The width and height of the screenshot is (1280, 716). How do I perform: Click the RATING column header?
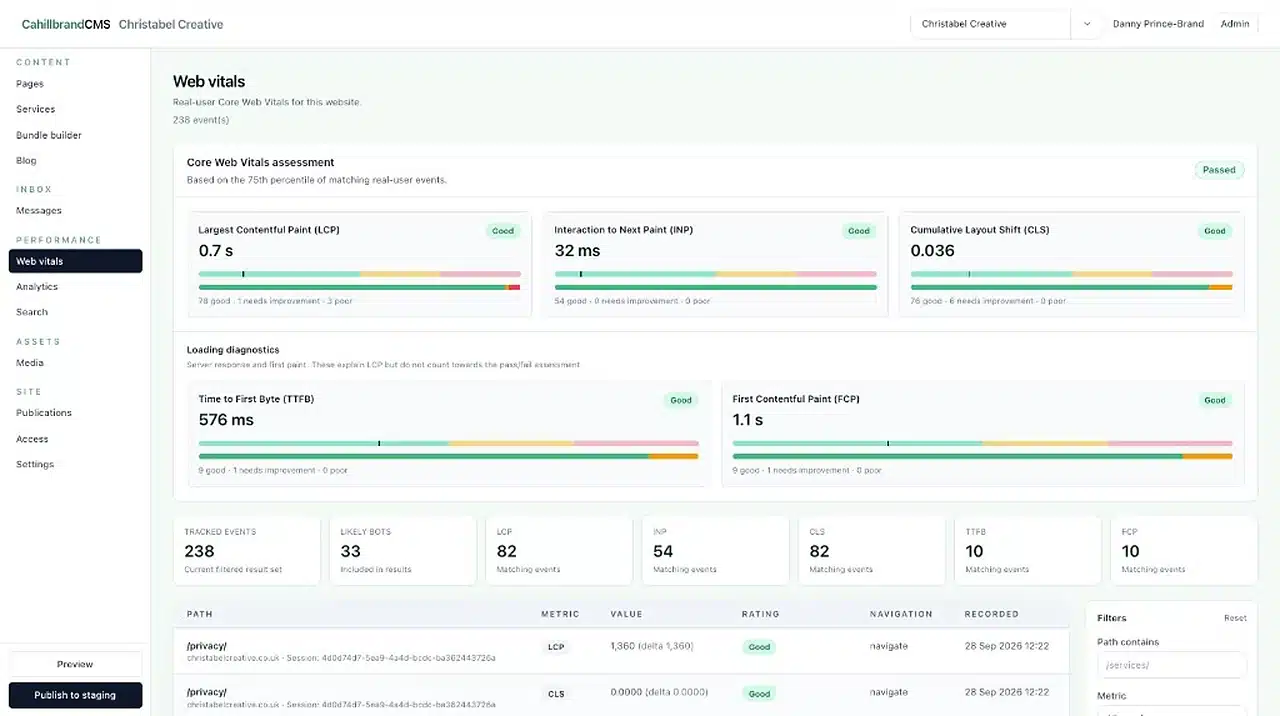pyautogui.click(x=760, y=614)
